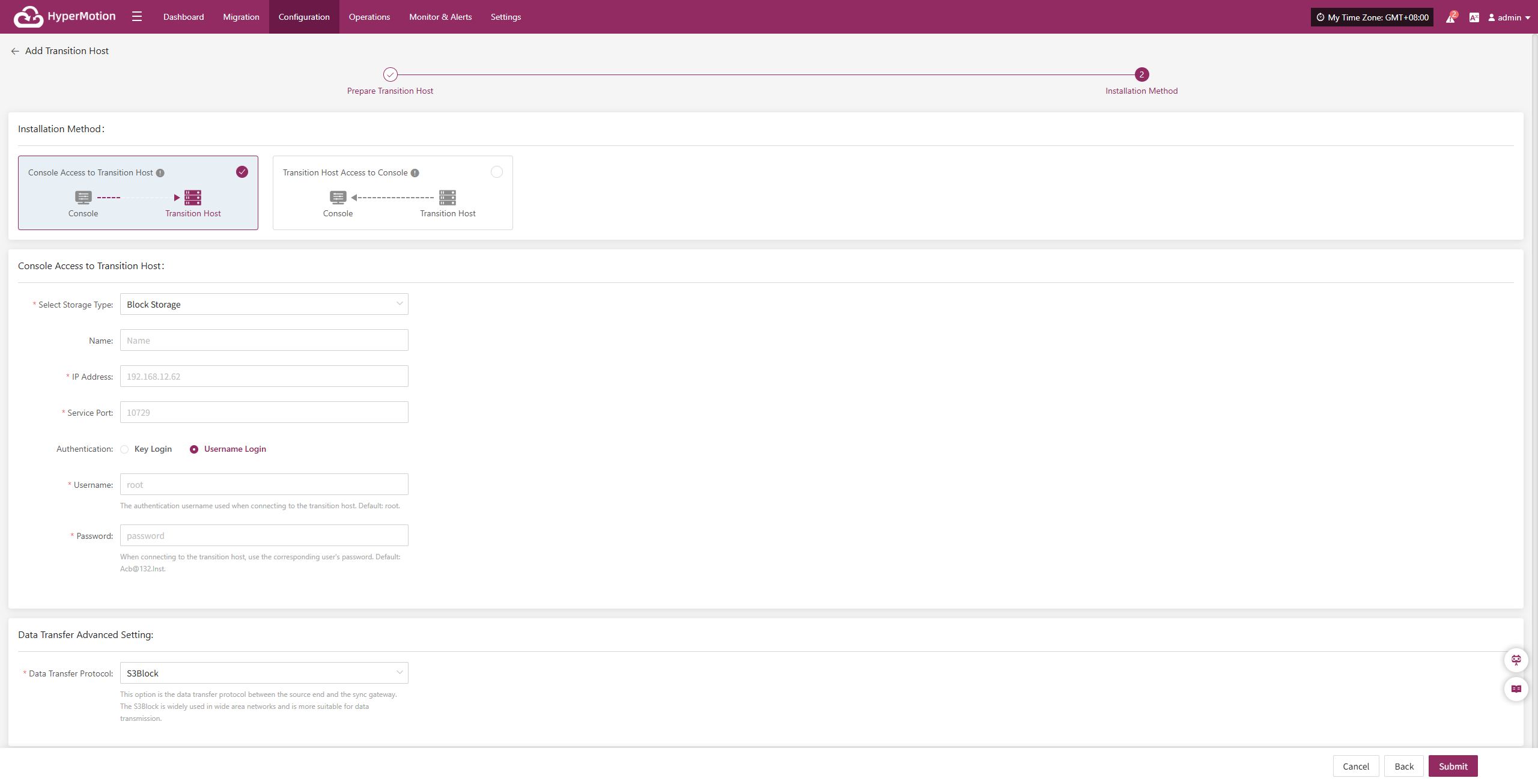
Task: Choose Key Login authentication
Action: 125,449
